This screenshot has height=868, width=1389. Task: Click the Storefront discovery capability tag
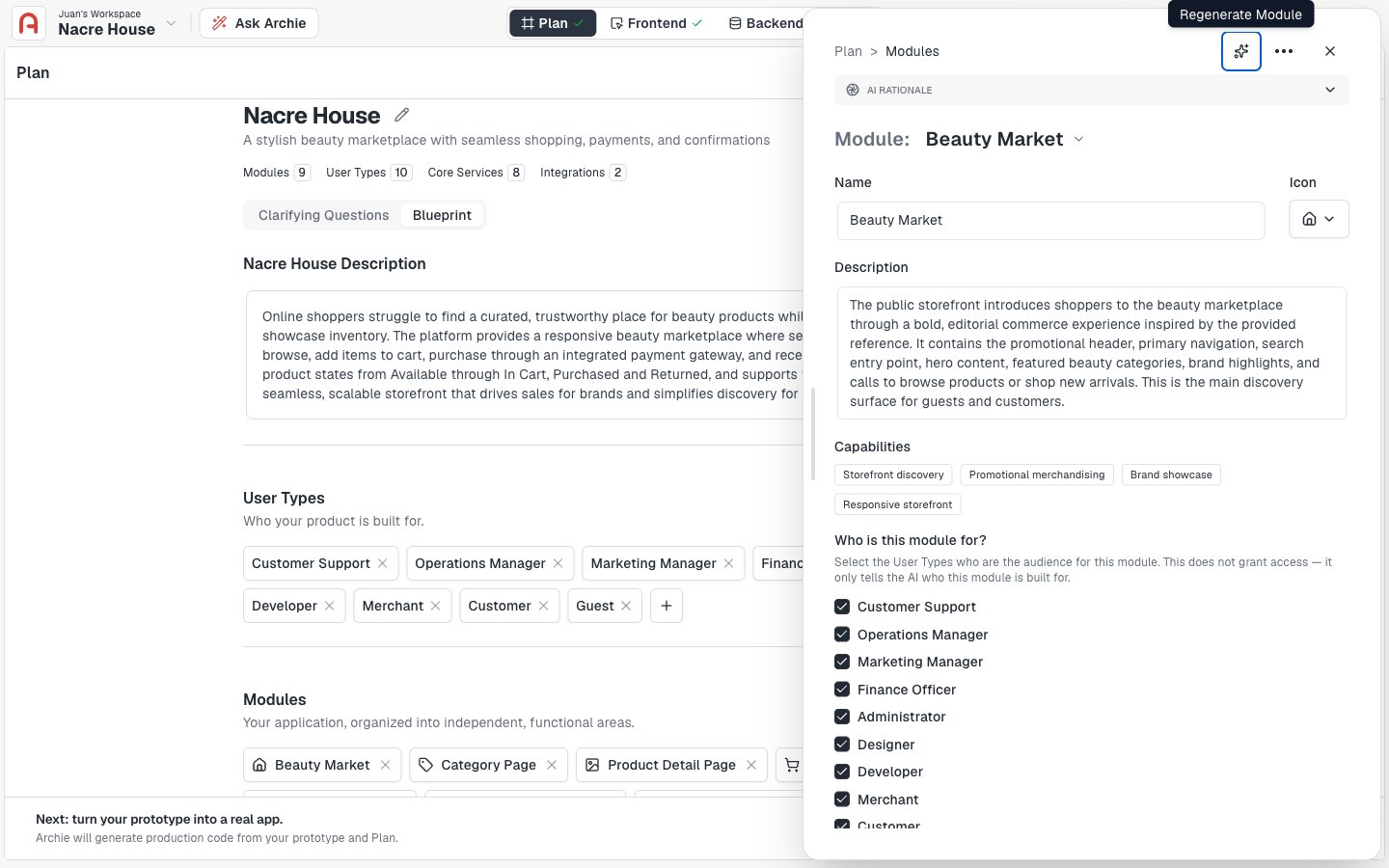point(893,475)
